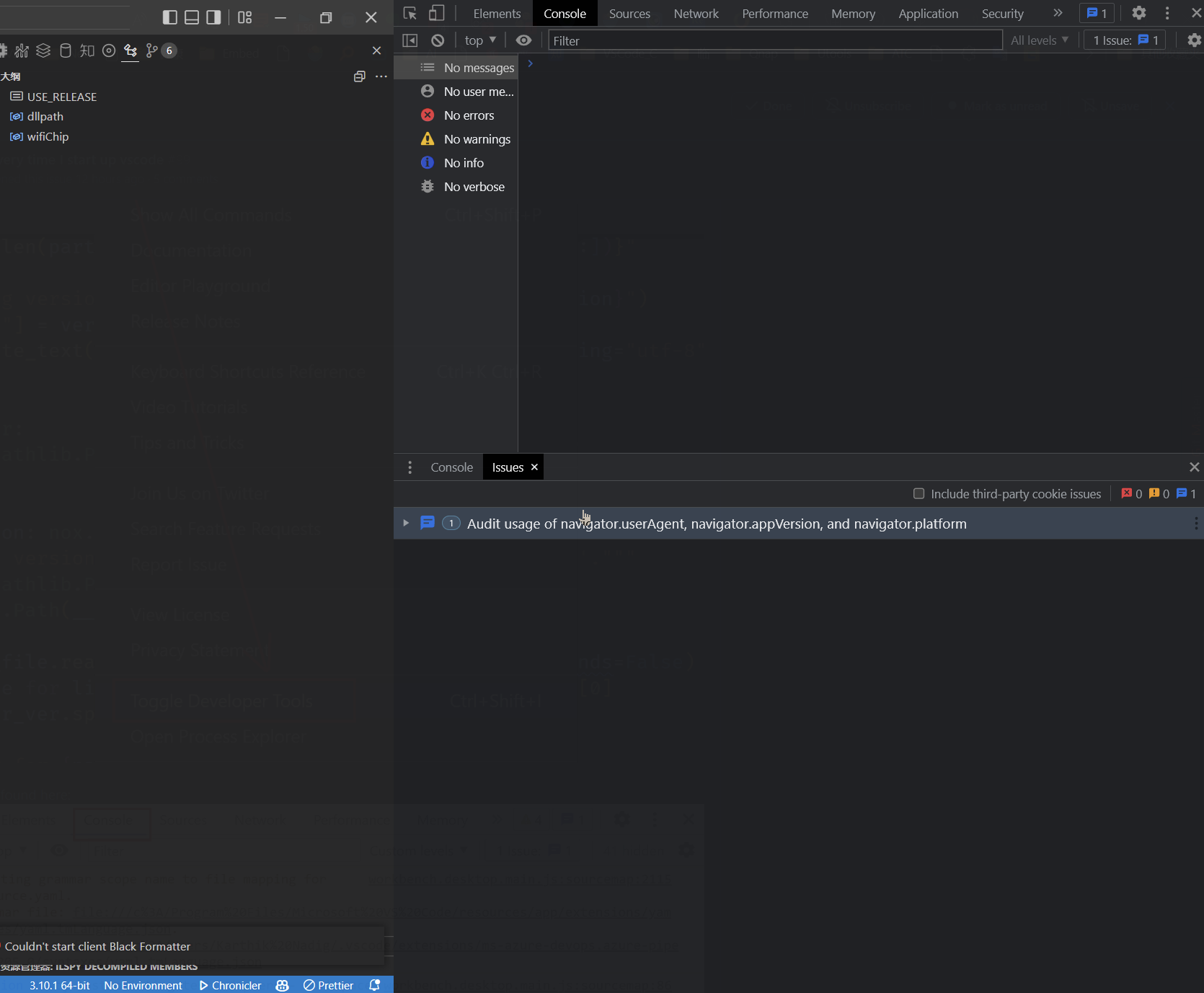Viewport: 1204px width, 993px height.
Task: Open the DevTools customize kebab menu
Action: coord(1167,13)
